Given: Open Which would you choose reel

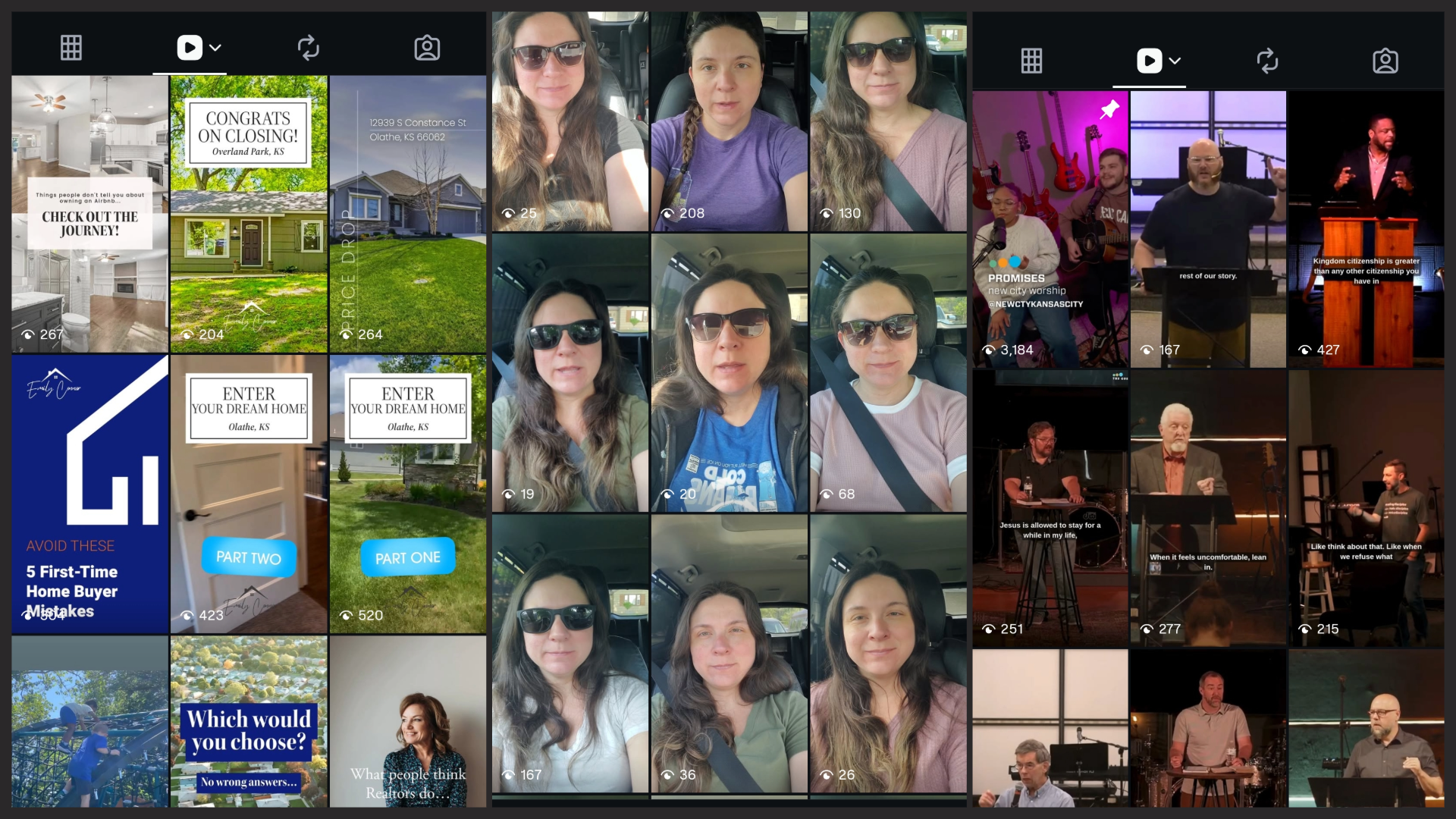Looking at the screenshot, I should [249, 721].
